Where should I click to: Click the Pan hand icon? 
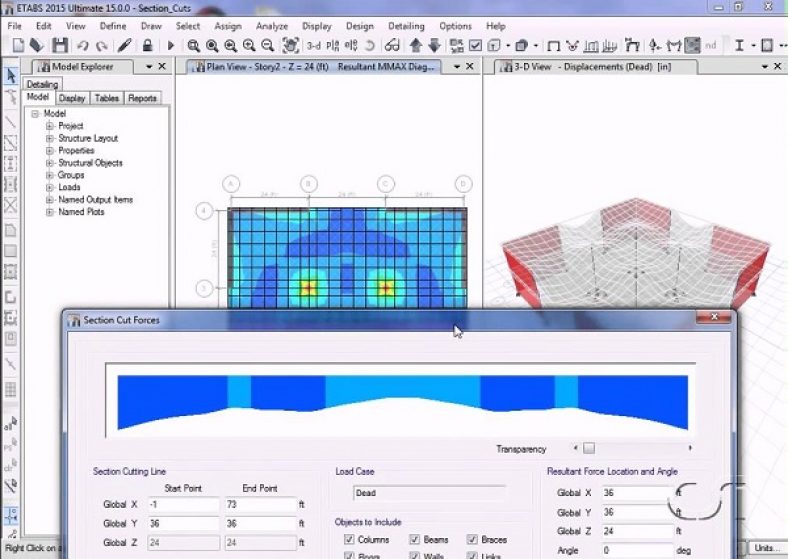point(290,45)
